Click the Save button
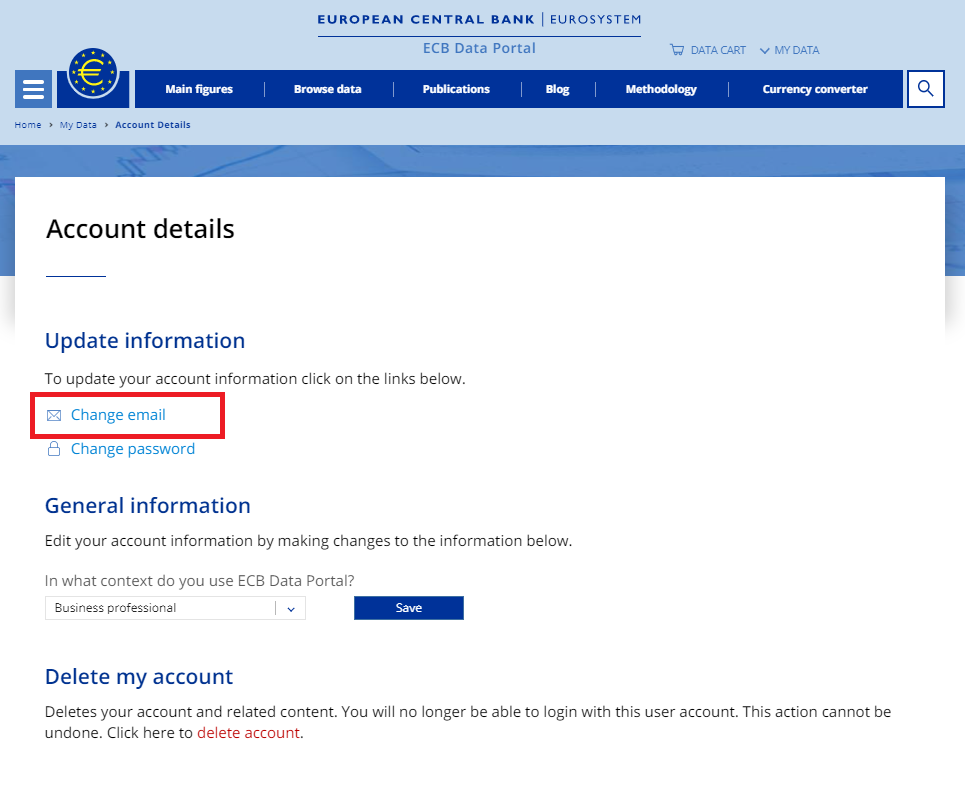 click(408, 607)
